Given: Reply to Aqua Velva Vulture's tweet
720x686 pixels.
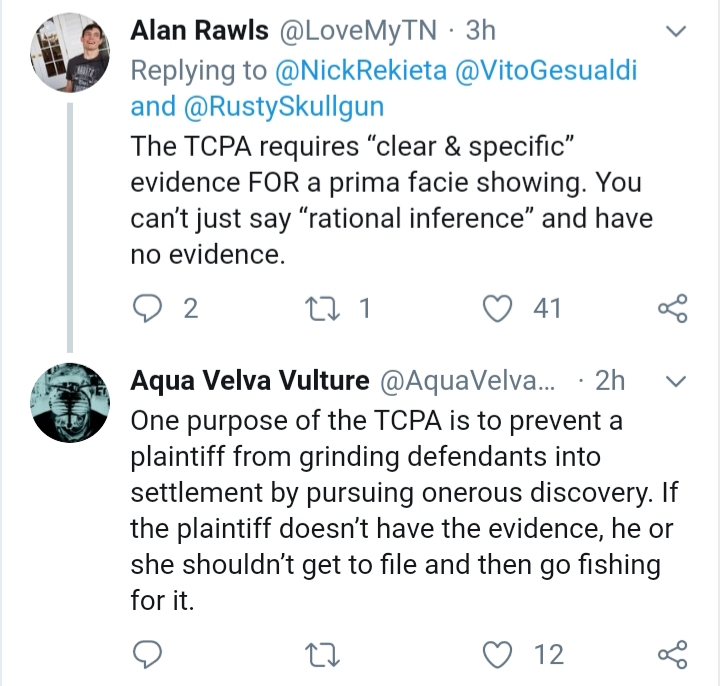Looking at the screenshot, I should 147,654.
